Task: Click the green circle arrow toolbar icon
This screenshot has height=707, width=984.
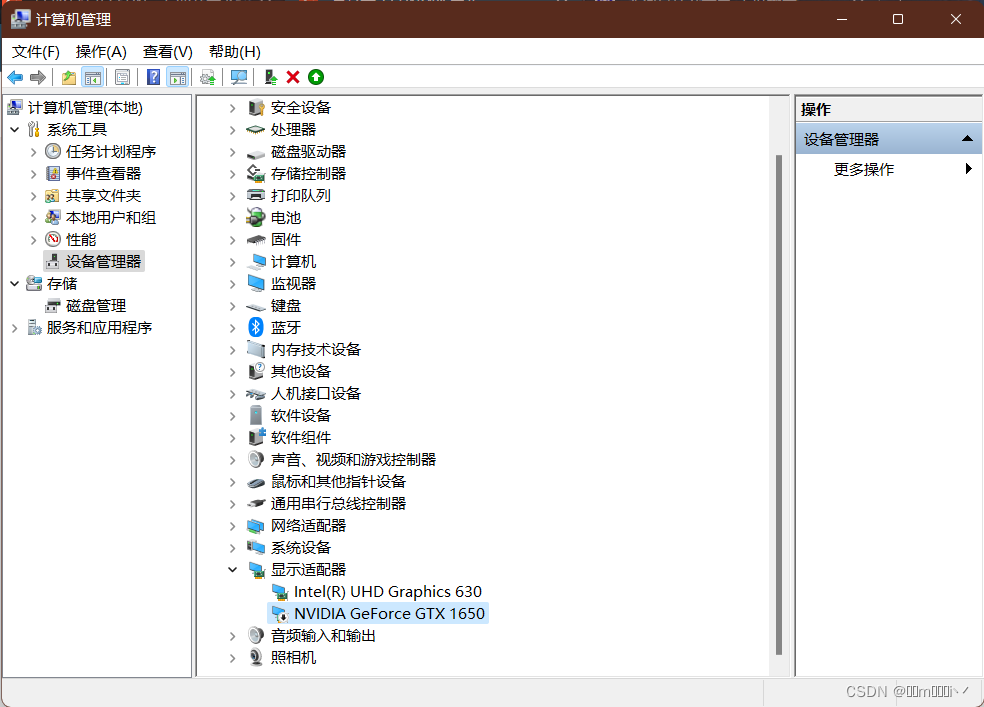Action: [316, 77]
